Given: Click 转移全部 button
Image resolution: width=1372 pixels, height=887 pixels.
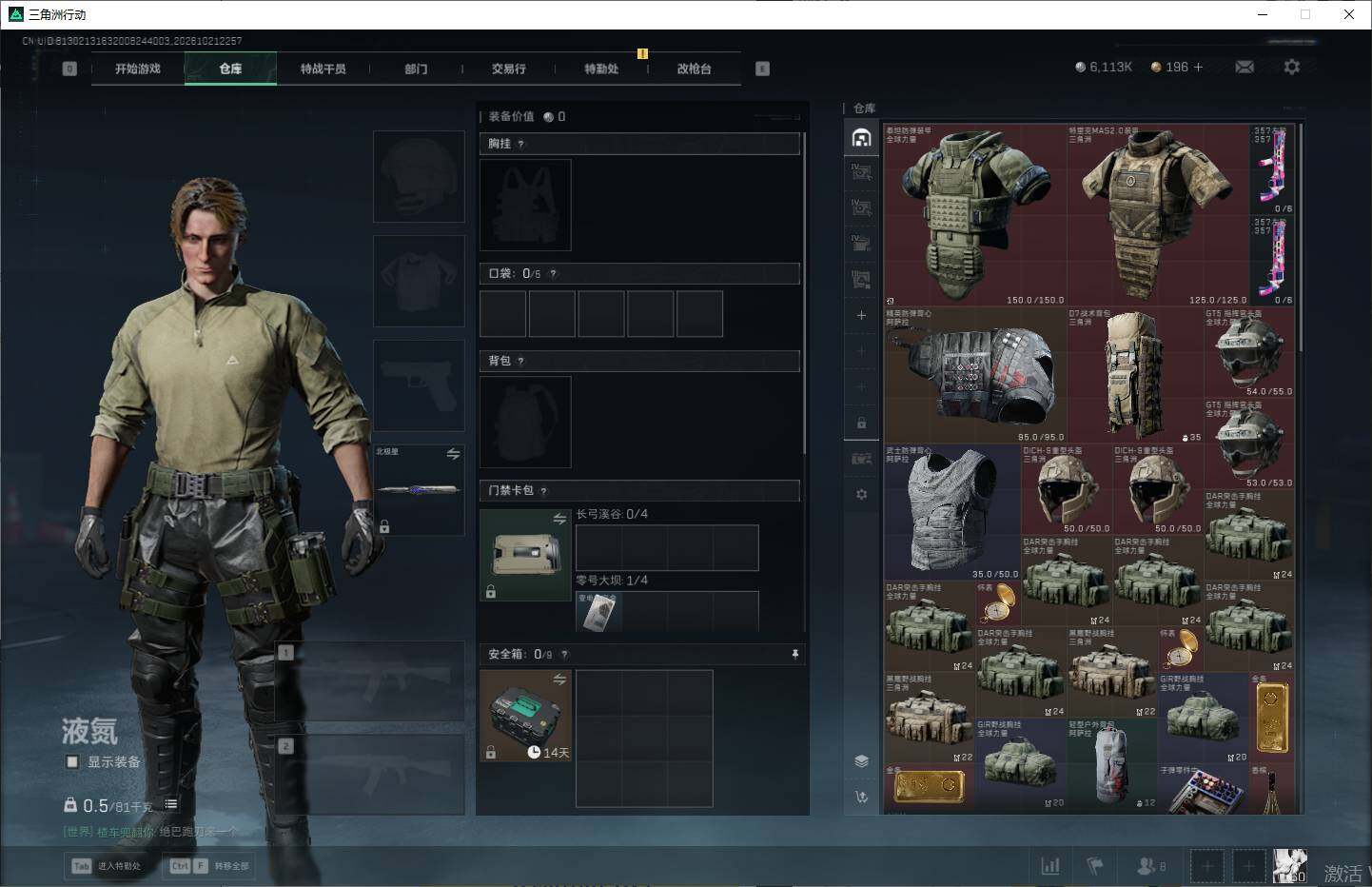Looking at the screenshot, I should (209, 866).
